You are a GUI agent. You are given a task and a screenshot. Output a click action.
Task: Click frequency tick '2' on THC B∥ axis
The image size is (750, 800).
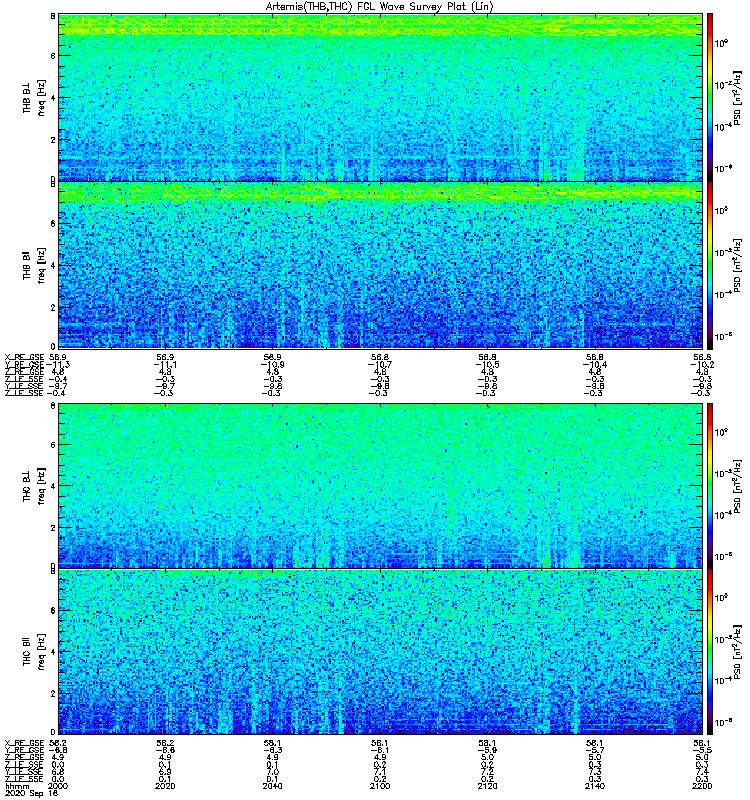click(53, 693)
